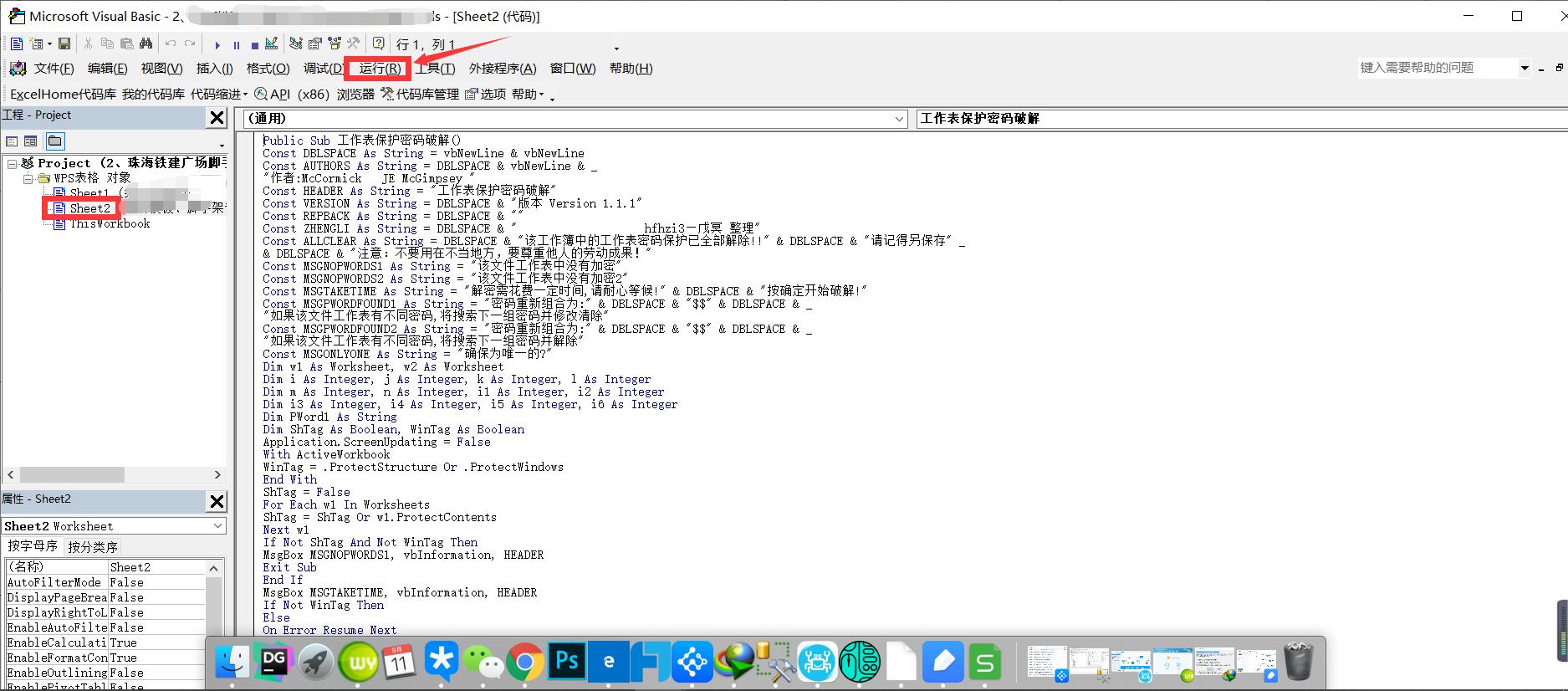Open the 代码缩进 dropdown menu

pyautogui.click(x=219, y=95)
